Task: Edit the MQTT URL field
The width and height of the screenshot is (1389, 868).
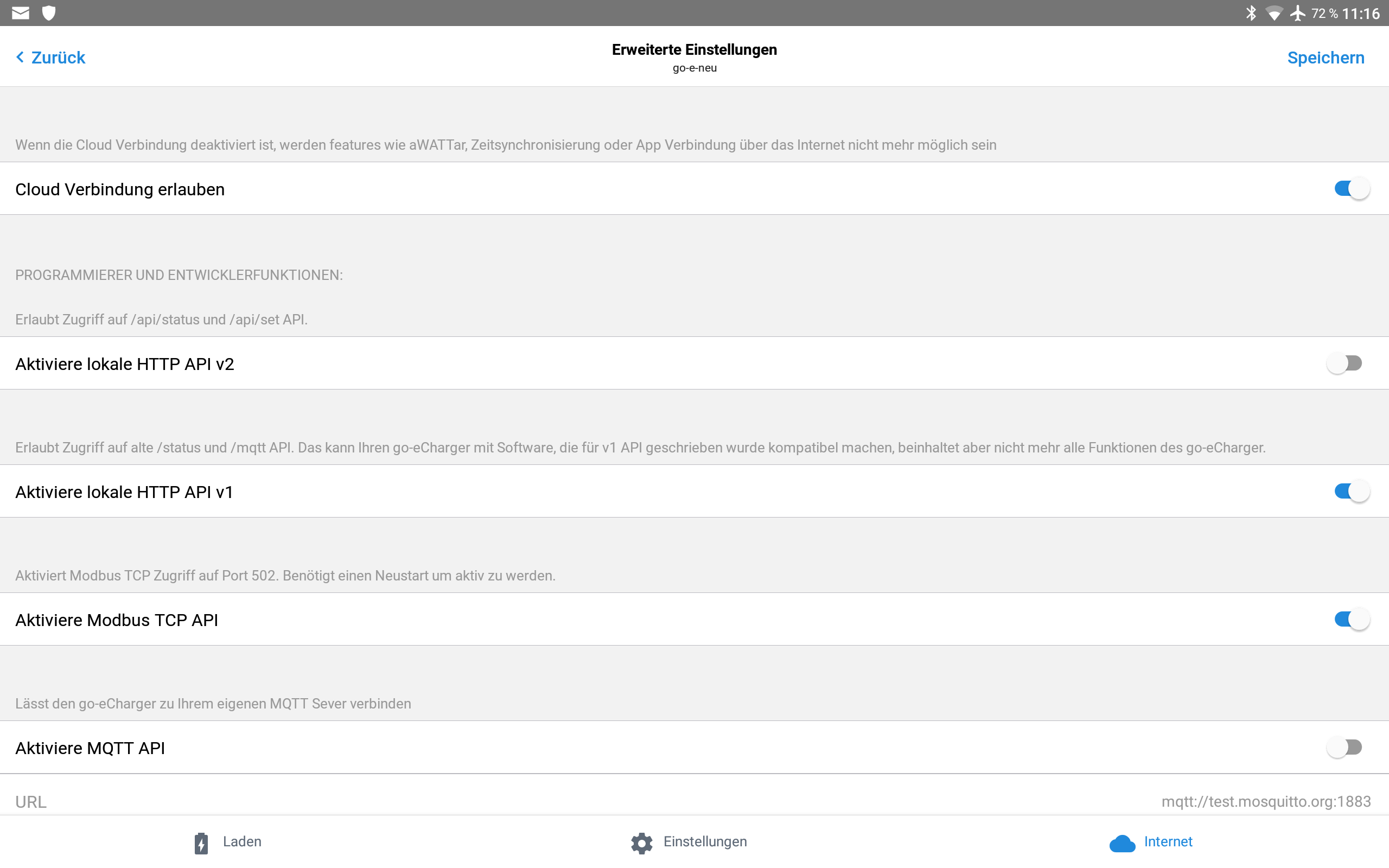Action: [x=1266, y=801]
